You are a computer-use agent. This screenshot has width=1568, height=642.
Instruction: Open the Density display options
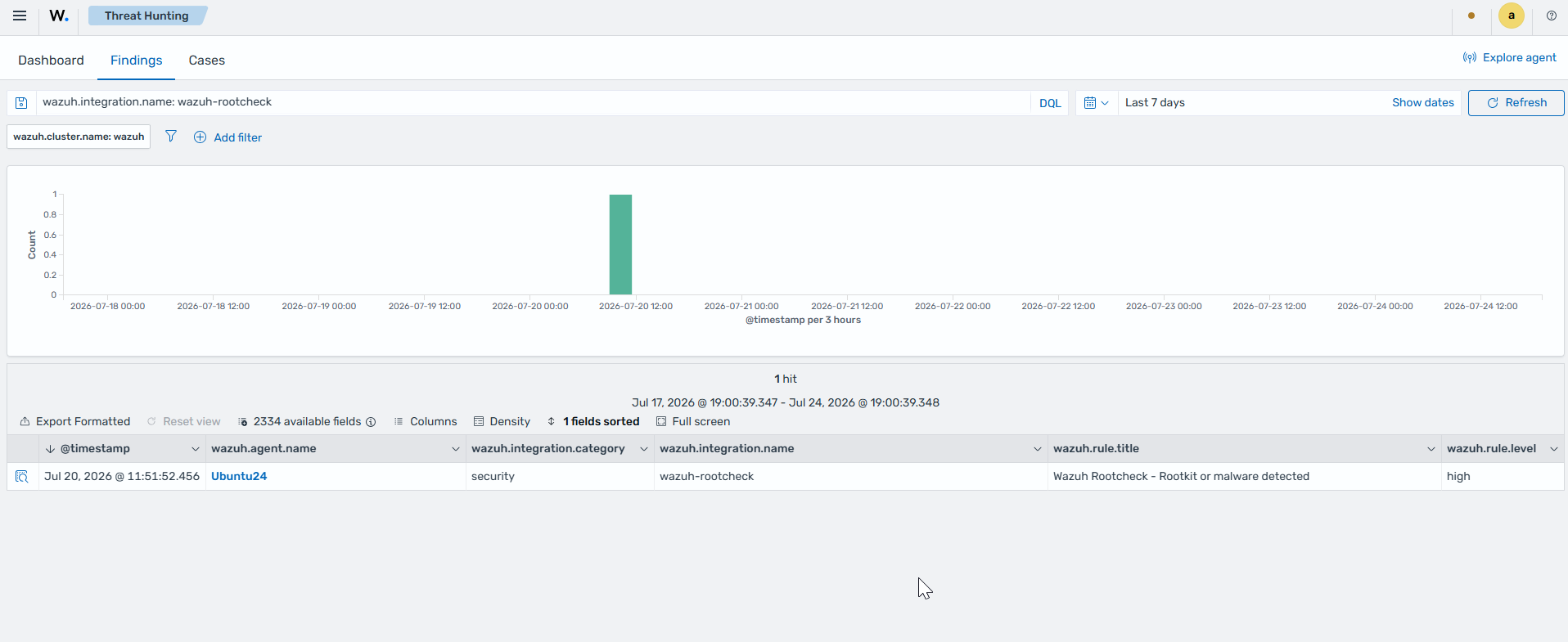click(502, 421)
